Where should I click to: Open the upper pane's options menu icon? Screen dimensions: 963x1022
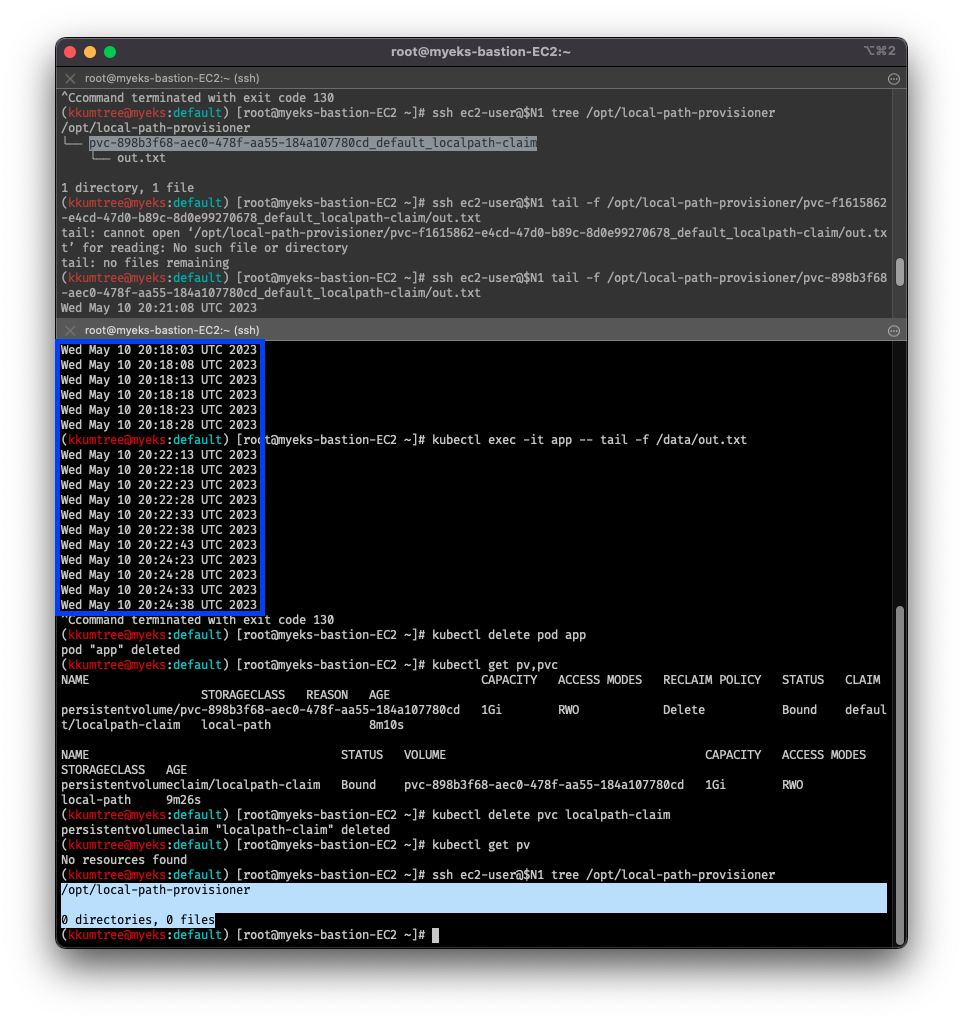(893, 79)
